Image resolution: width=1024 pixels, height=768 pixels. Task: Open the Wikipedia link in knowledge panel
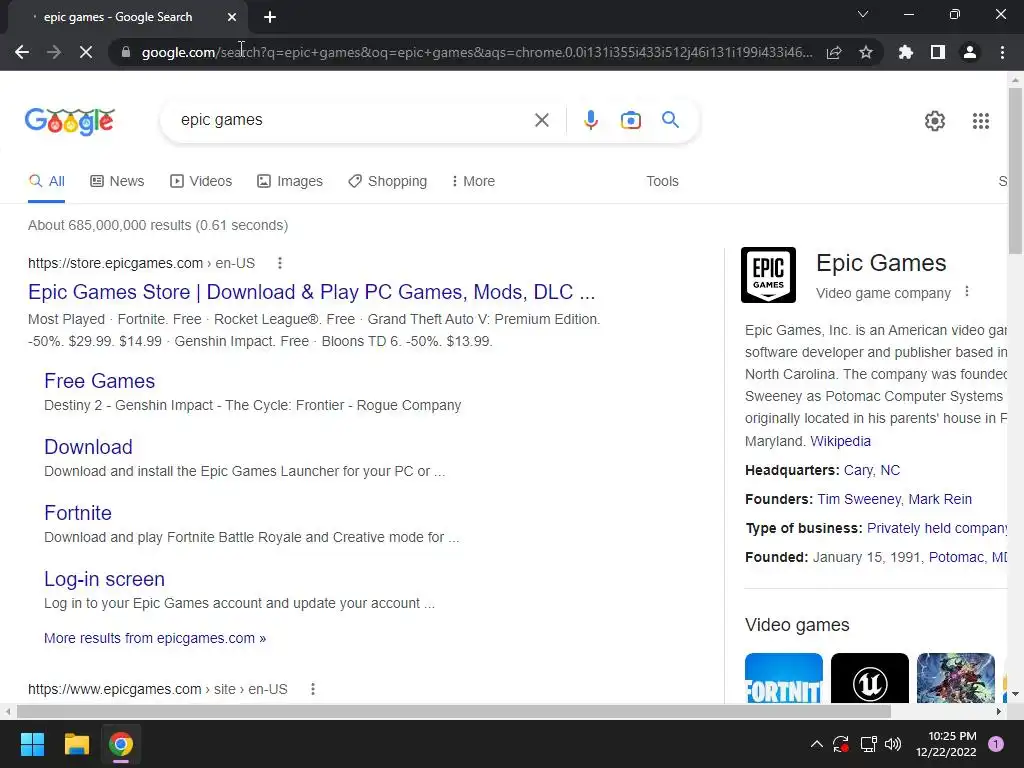pyautogui.click(x=840, y=441)
